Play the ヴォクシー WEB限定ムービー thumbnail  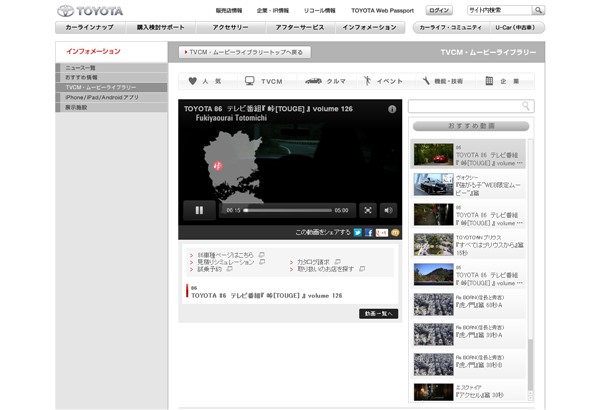(434, 185)
